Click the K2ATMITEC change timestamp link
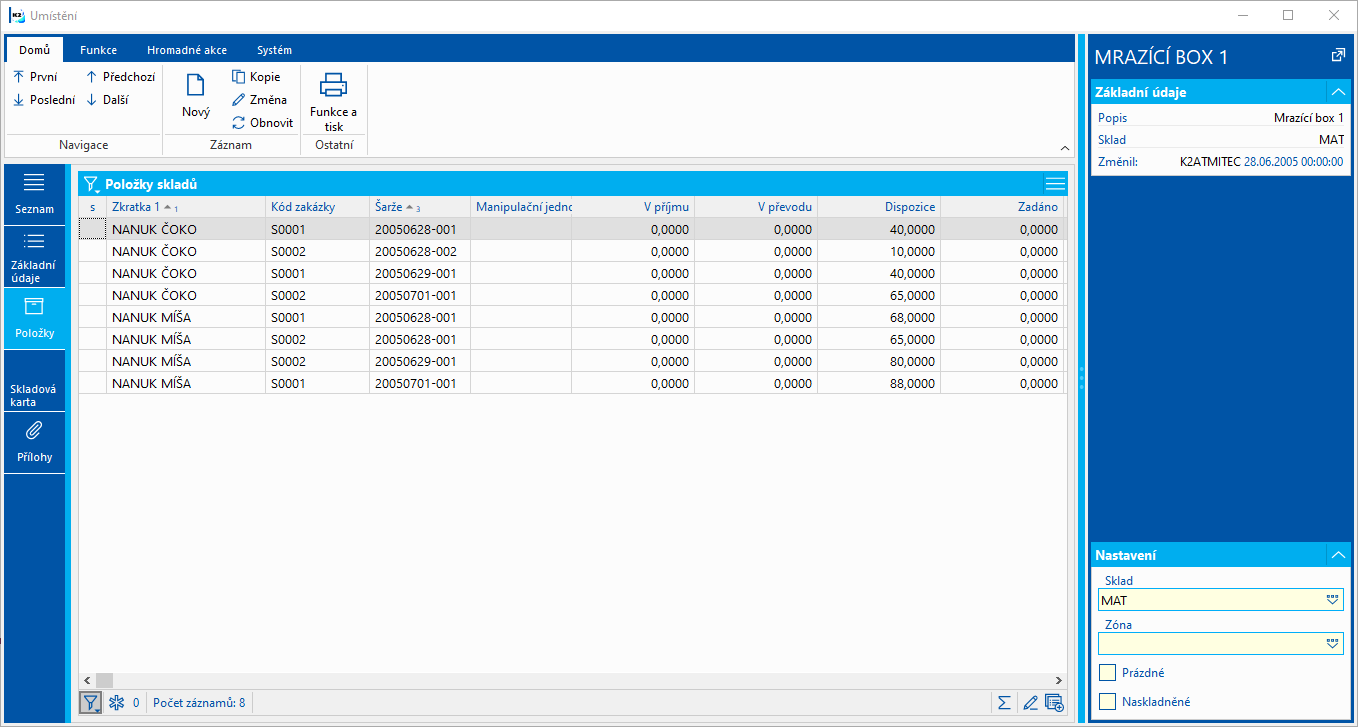Viewport: 1358px width, 727px height. tap(1262, 161)
